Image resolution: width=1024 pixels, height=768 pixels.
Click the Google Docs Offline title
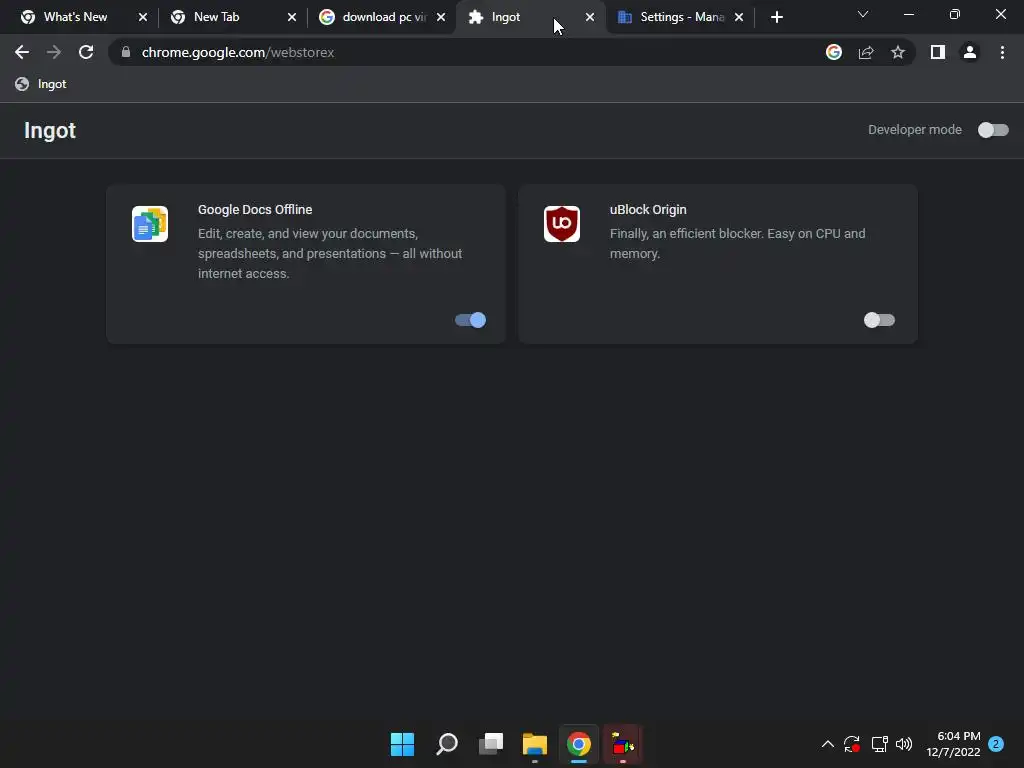tap(255, 210)
